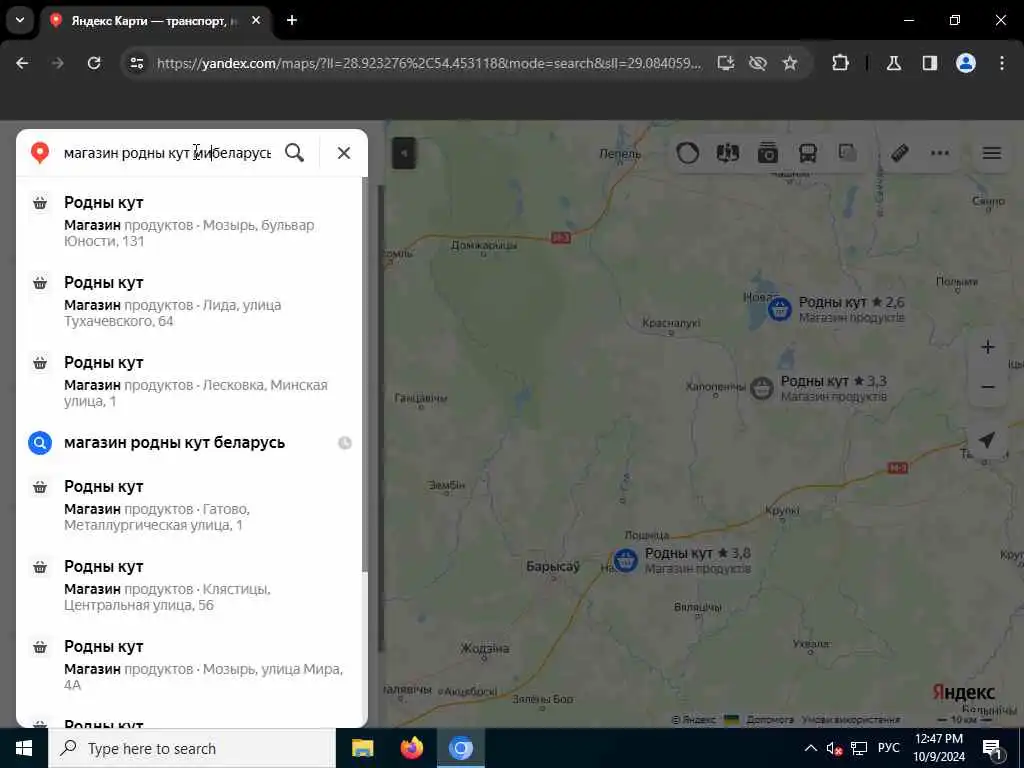Show public transport bus icon

click(x=808, y=153)
